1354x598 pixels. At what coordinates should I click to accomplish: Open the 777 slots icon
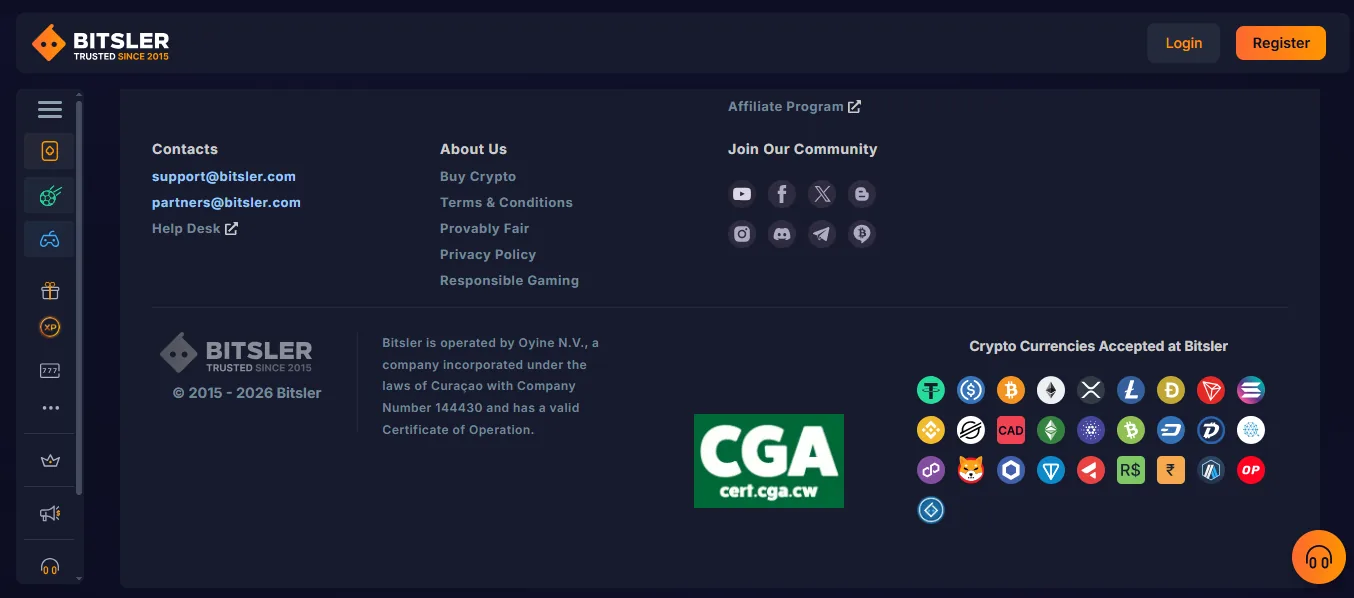[x=50, y=371]
